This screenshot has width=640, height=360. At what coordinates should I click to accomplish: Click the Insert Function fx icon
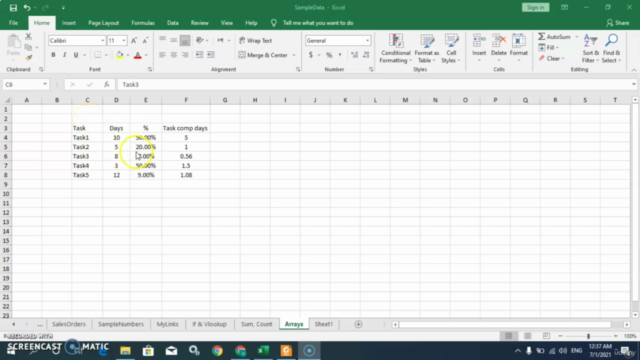(x=107, y=84)
